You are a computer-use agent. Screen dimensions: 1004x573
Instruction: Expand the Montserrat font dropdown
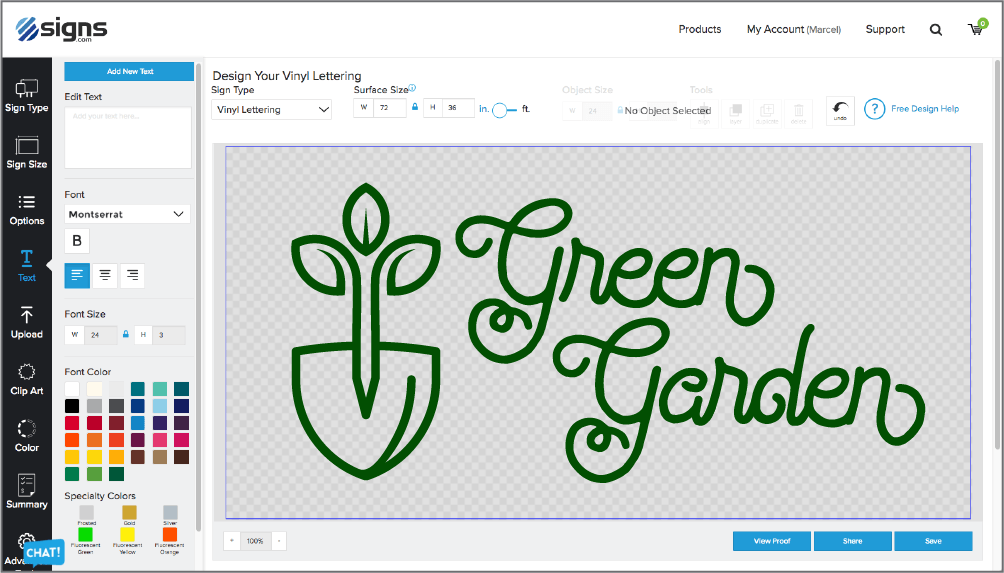[x=127, y=214]
